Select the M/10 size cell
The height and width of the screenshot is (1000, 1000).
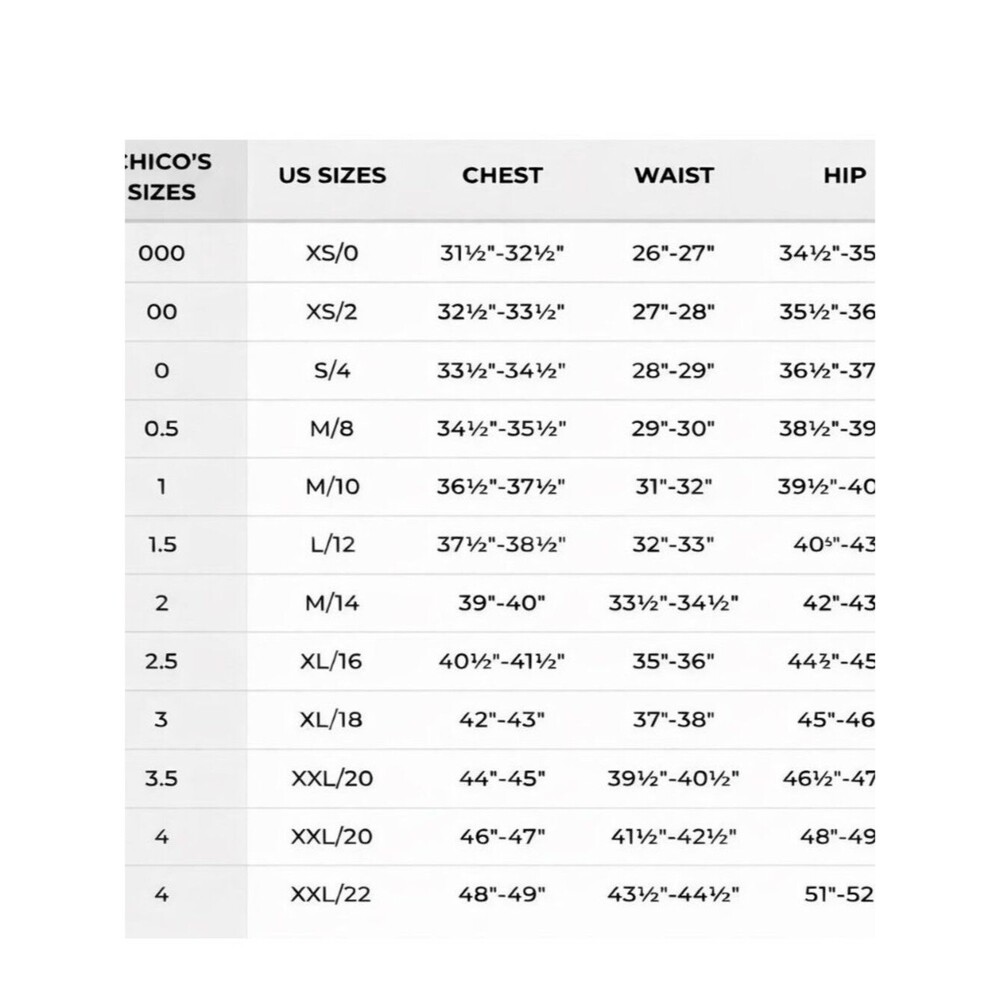point(332,487)
